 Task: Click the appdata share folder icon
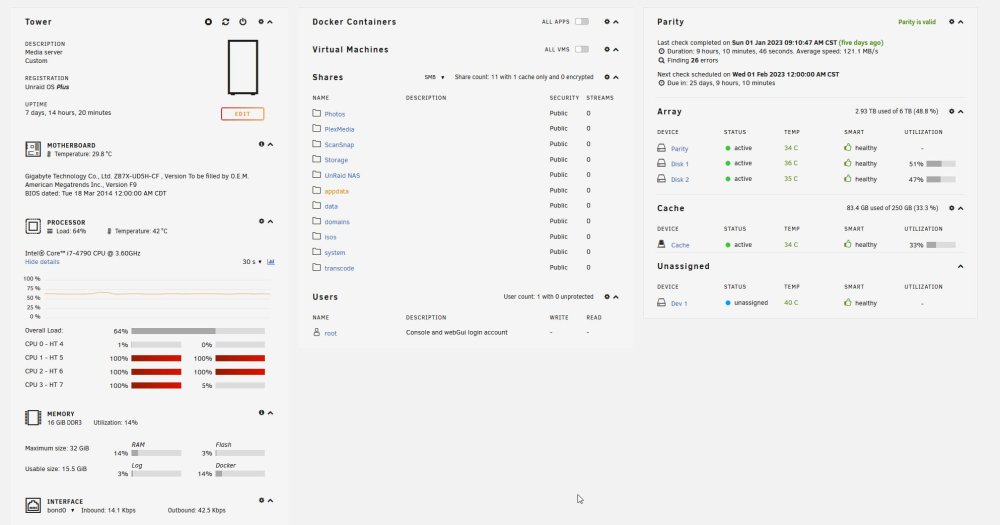coord(316,190)
